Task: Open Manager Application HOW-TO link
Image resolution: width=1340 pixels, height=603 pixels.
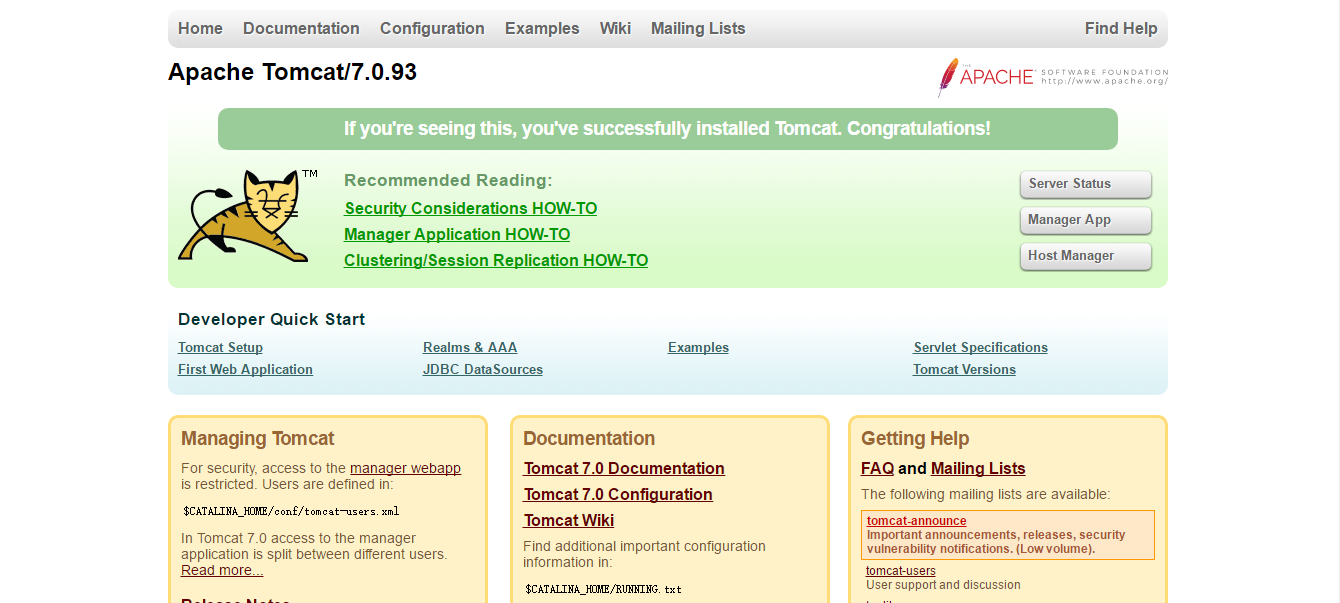Action: 457,234
